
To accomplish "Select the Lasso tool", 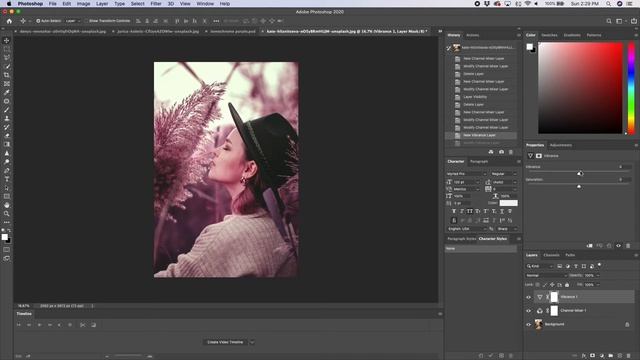I will click(x=7, y=58).
